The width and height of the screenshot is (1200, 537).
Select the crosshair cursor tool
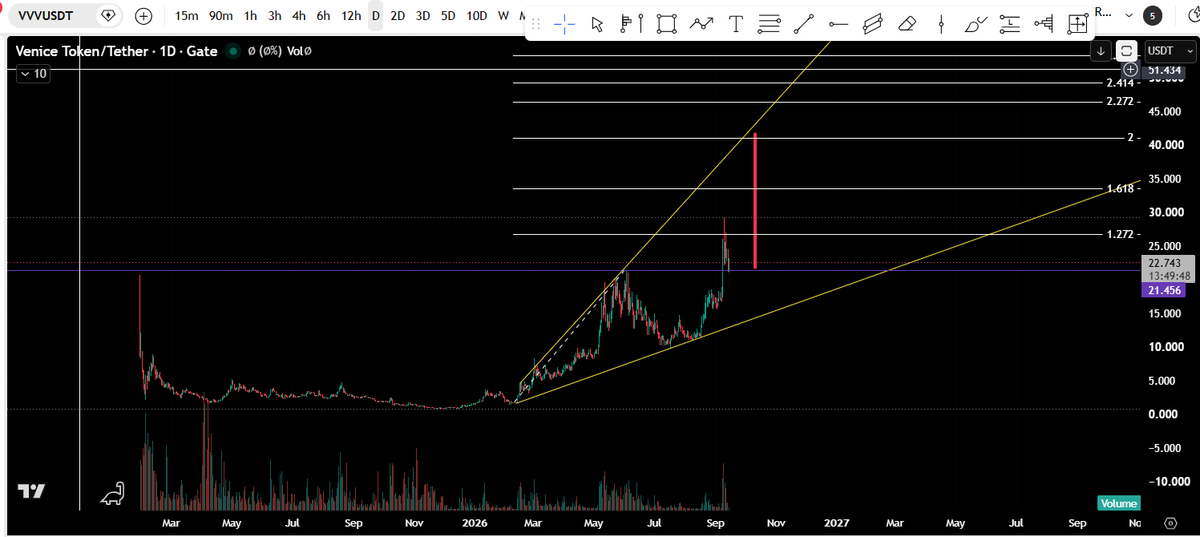point(564,24)
